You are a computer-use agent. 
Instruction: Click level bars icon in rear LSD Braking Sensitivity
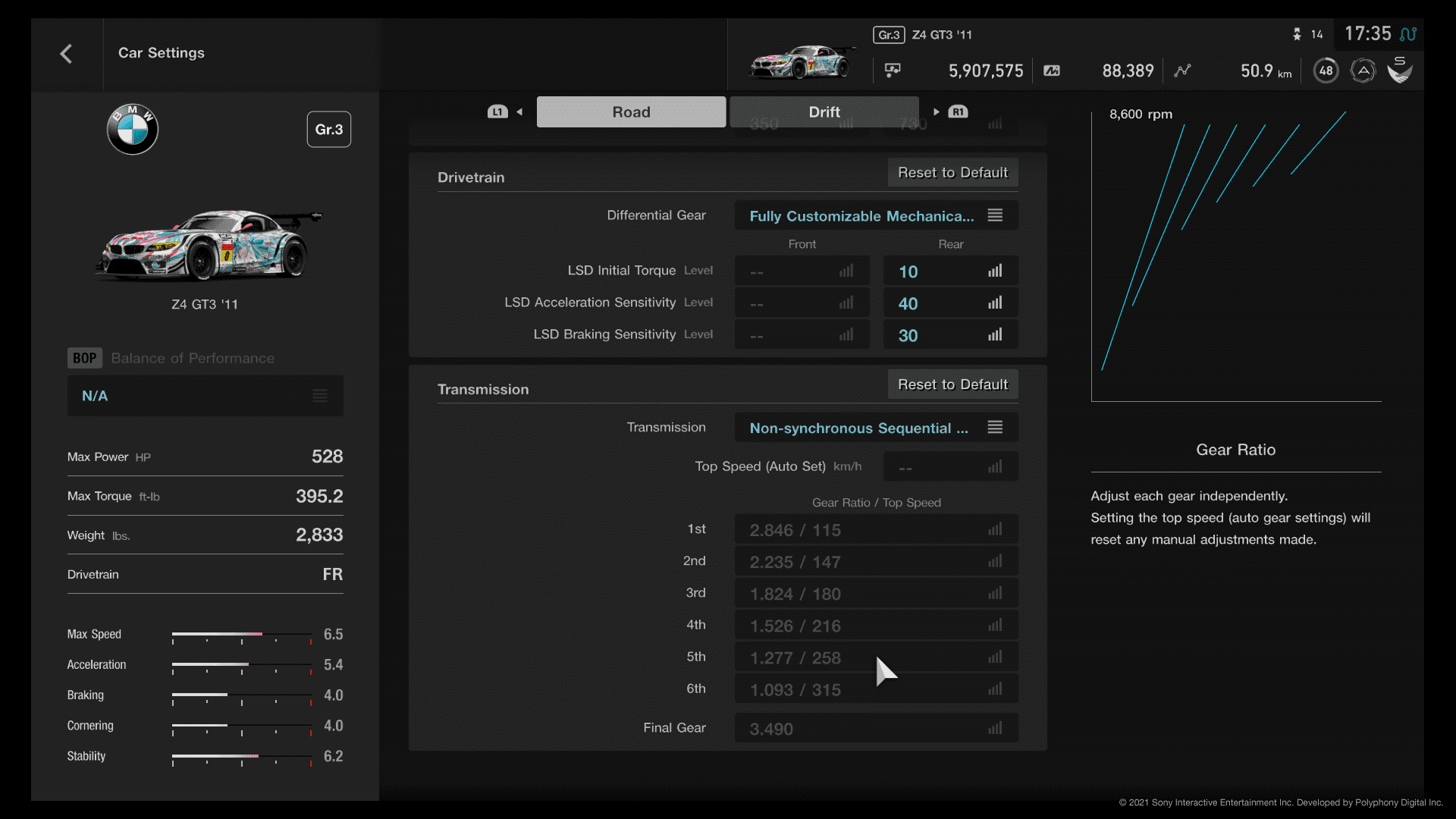995,334
